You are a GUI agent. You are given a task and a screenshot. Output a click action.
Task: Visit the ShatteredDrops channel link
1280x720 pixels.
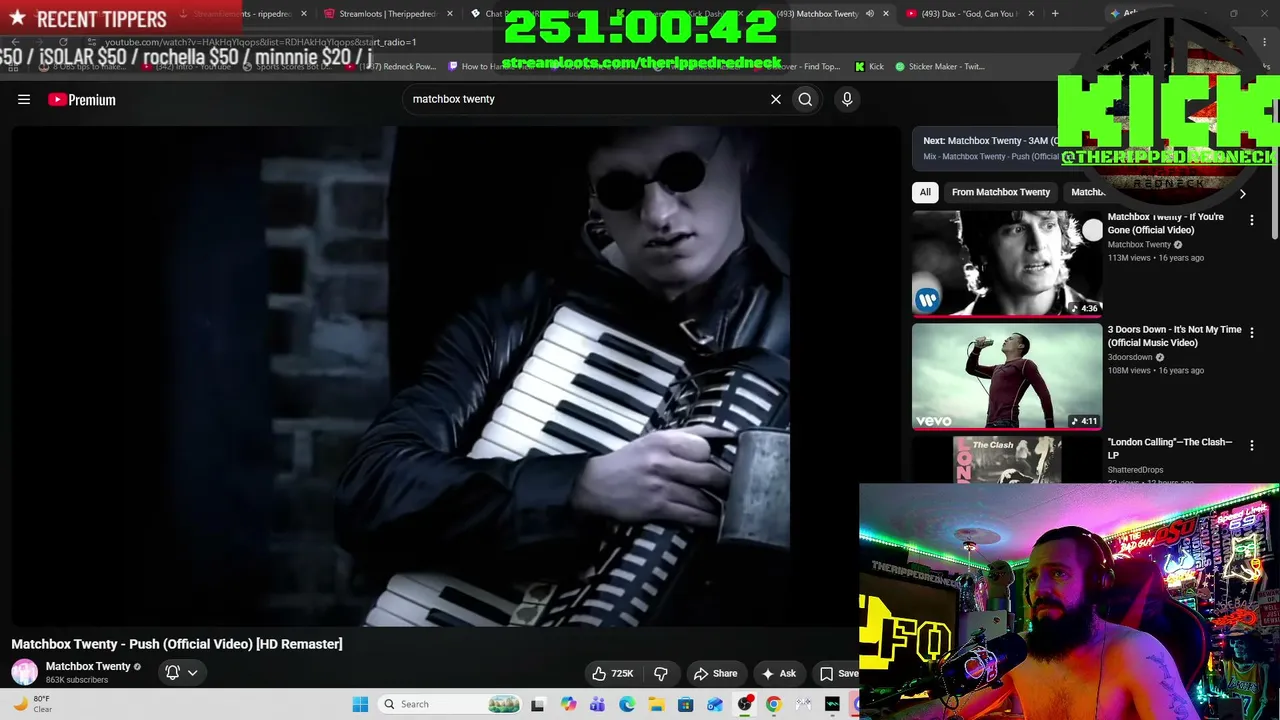tap(1135, 470)
